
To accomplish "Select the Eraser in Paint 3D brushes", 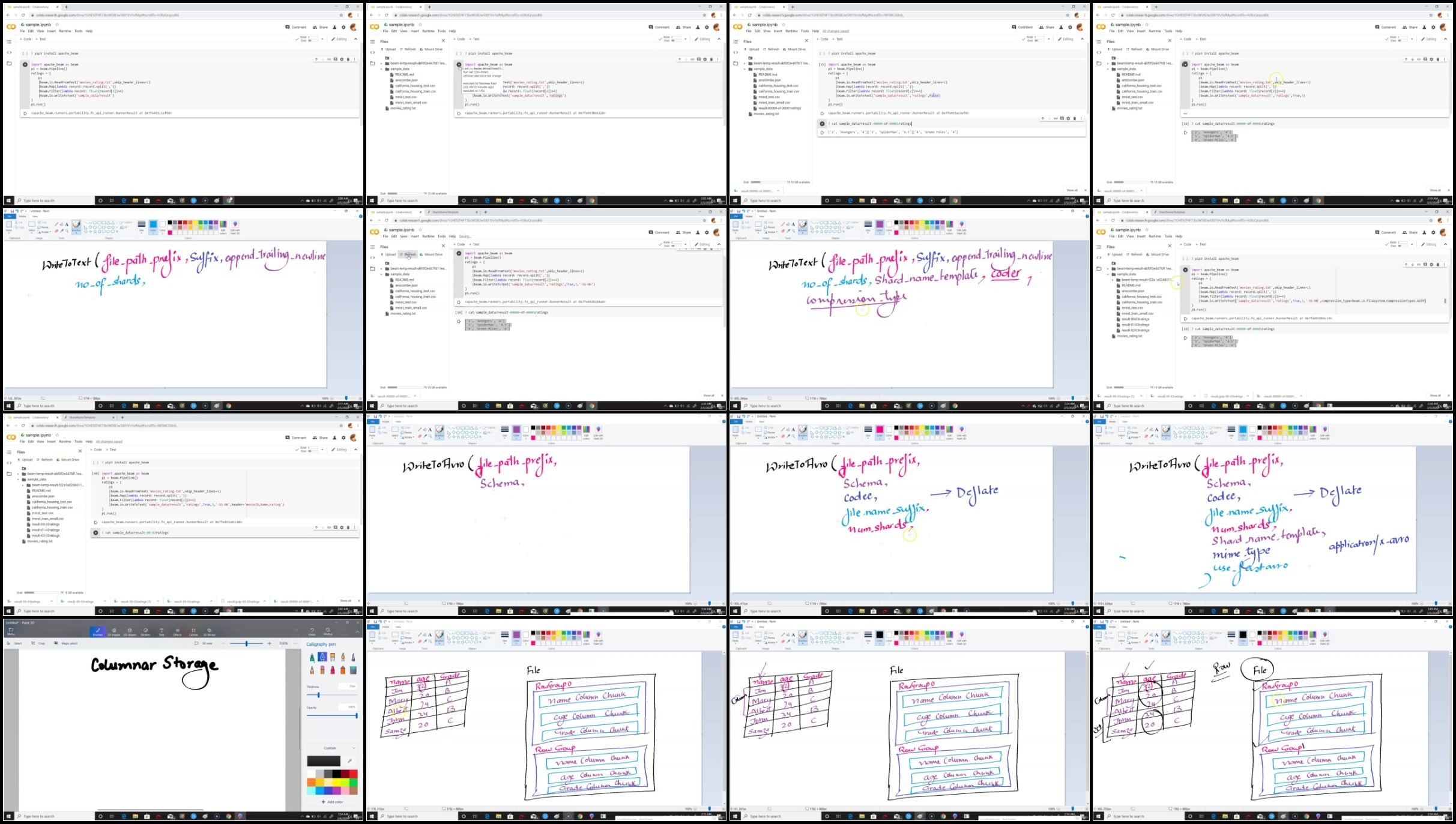I will [322, 670].
